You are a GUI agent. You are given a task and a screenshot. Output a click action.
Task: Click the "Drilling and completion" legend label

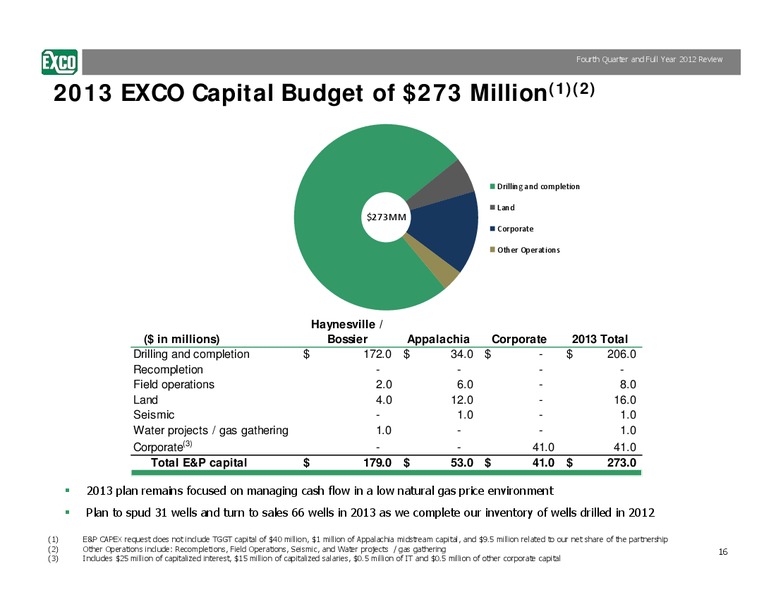[538, 187]
